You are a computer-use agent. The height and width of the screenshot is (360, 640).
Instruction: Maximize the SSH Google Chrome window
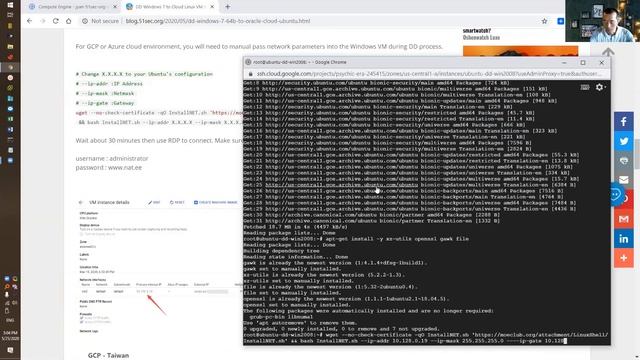(583, 62)
